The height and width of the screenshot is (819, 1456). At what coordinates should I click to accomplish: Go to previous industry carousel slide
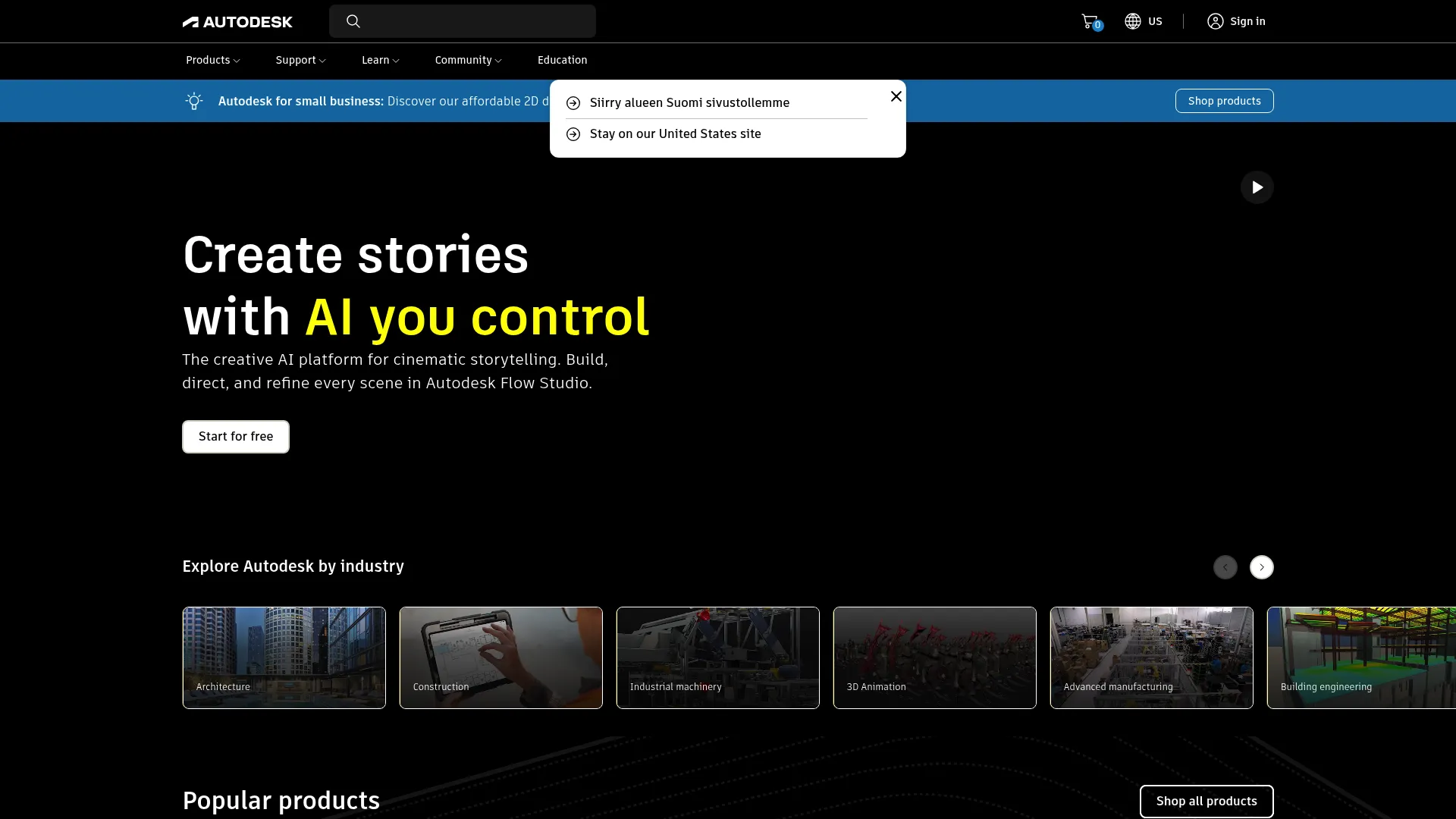[1225, 567]
